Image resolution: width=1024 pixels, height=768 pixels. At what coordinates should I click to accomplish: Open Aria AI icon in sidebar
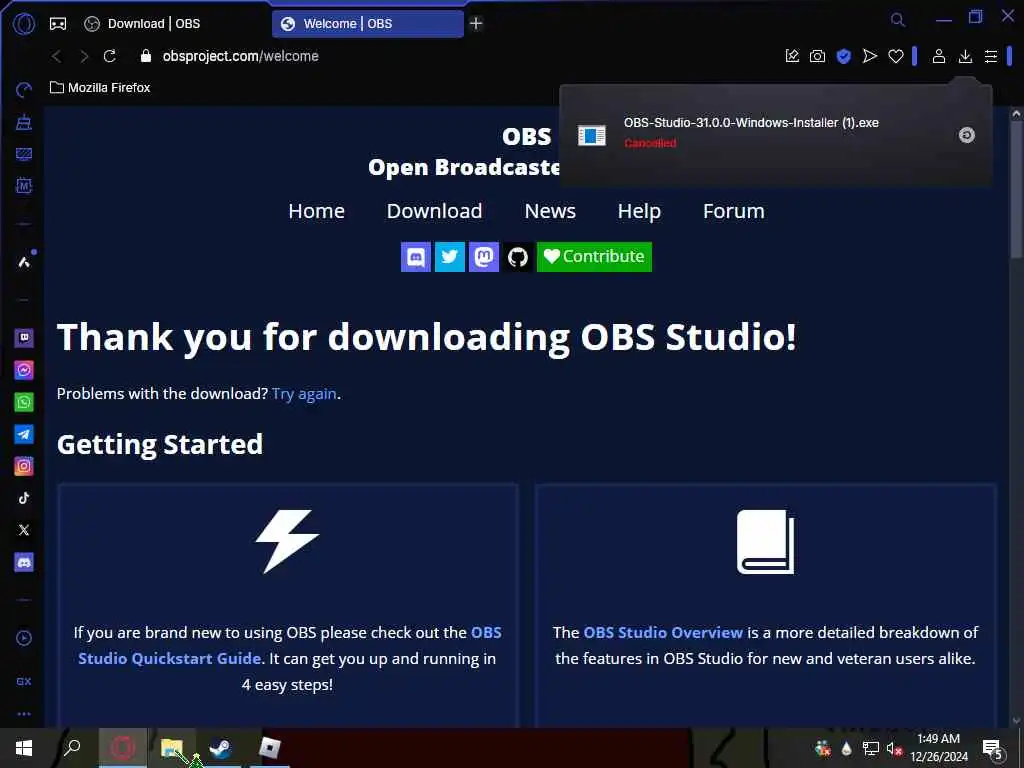tap(24, 262)
